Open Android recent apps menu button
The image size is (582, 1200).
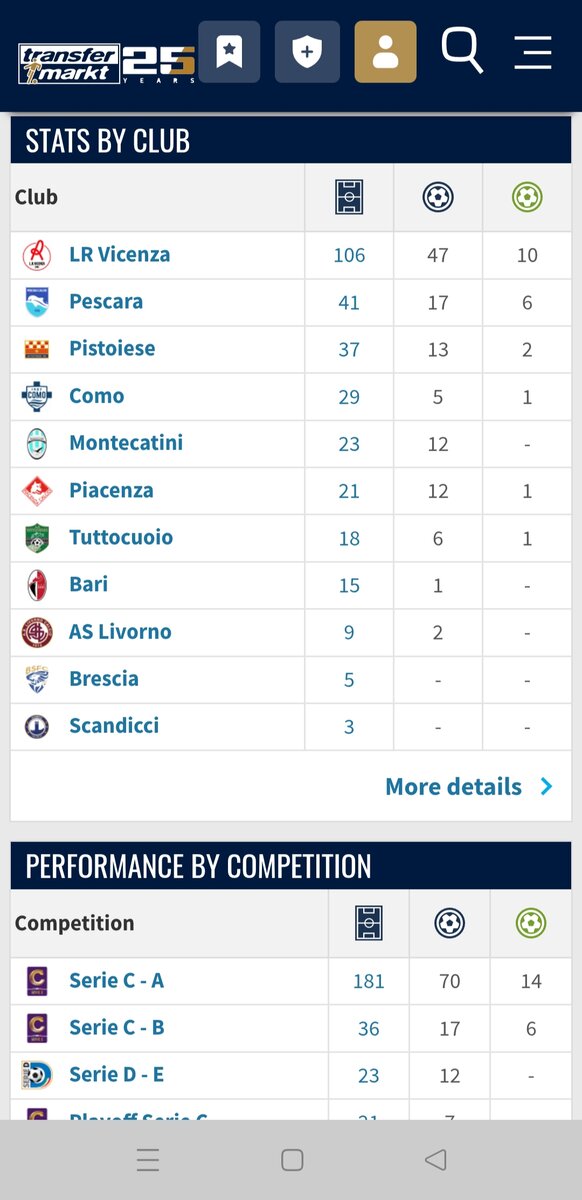(147, 1160)
